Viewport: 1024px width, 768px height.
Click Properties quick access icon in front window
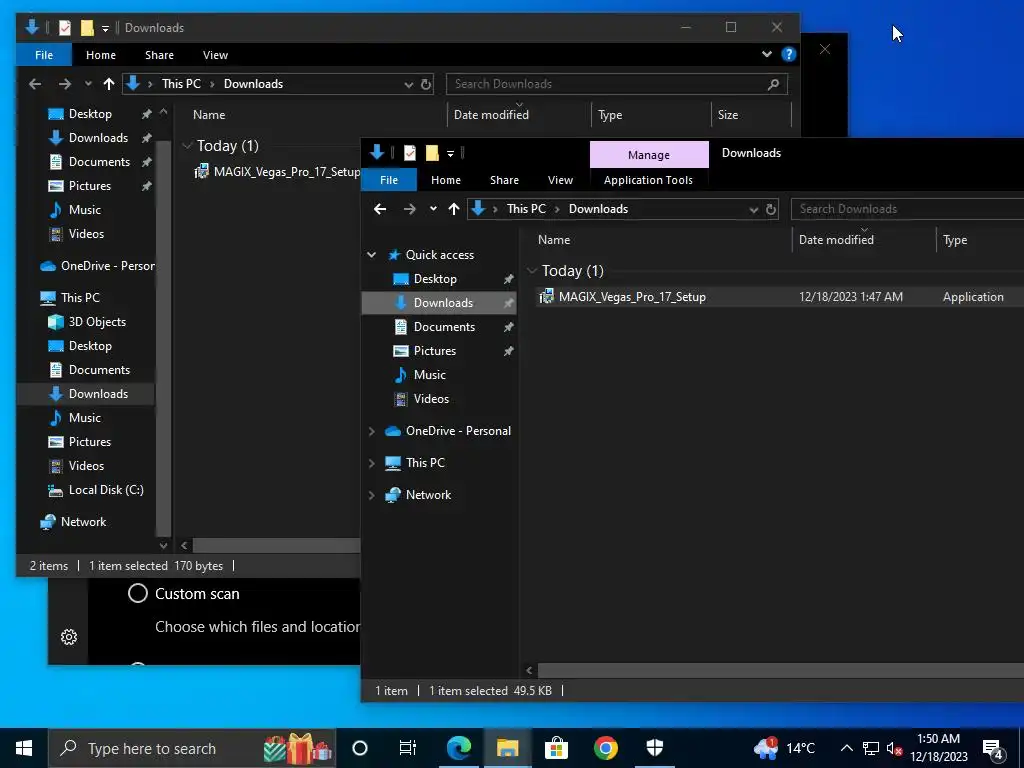pos(409,153)
